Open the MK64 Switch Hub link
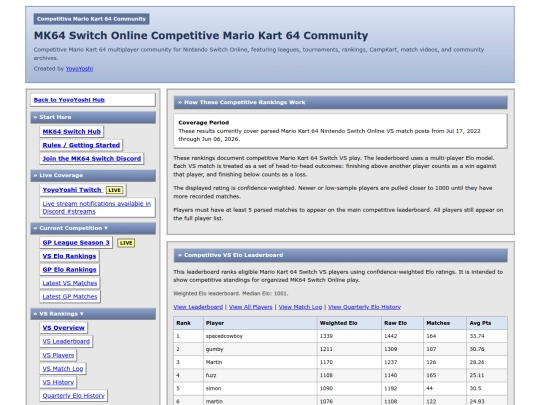Screen dimensions: 540x405 (x=72, y=132)
